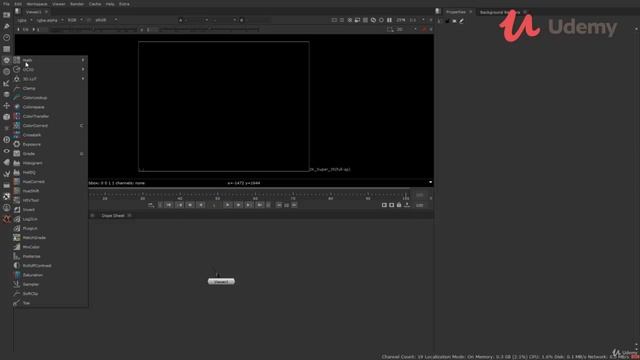The height and width of the screenshot is (360, 640).
Task: Open the rgba.alpha channel dropdown
Action: pyautogui.click(x=50, y=20)
